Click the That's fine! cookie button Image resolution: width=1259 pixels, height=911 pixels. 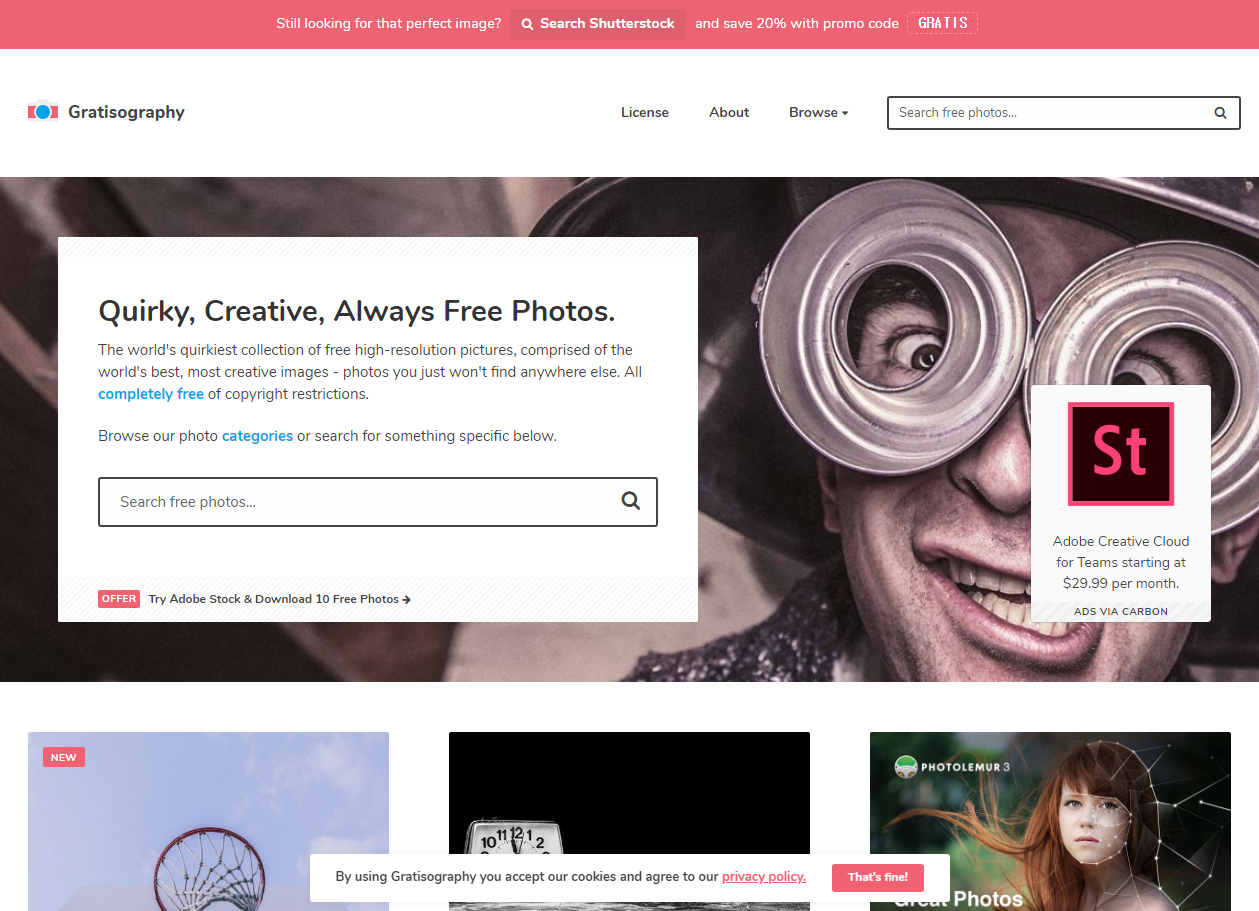click(x=878, y=877)
